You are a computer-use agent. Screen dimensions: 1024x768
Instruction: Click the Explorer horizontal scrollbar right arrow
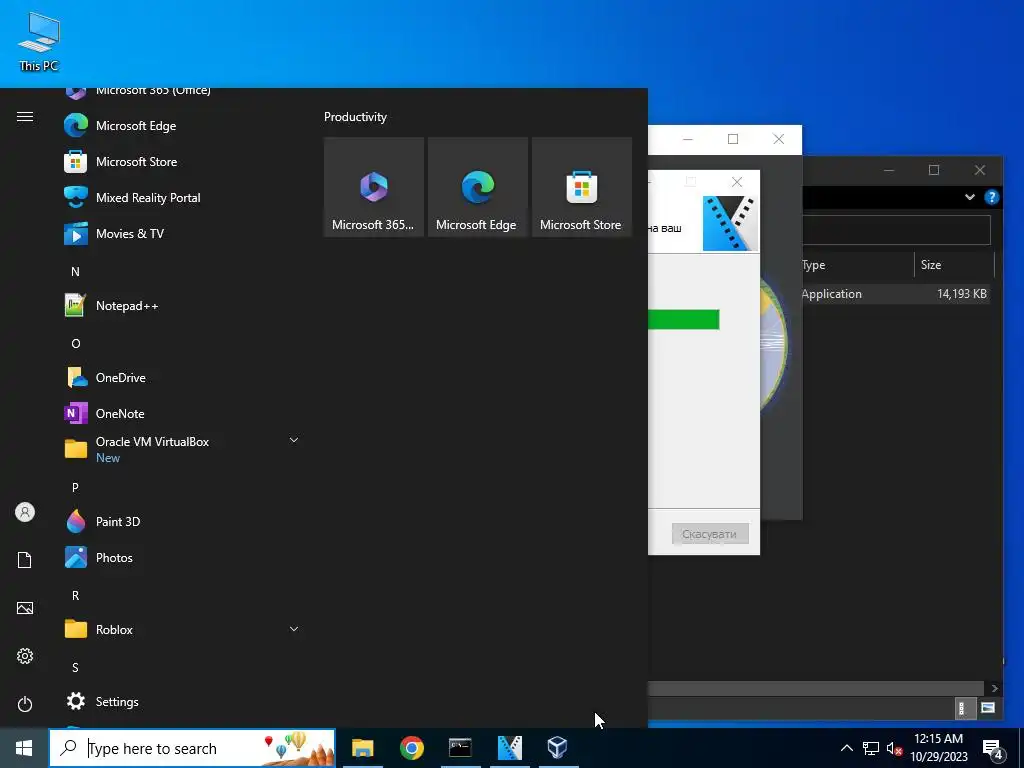point(994,688)
